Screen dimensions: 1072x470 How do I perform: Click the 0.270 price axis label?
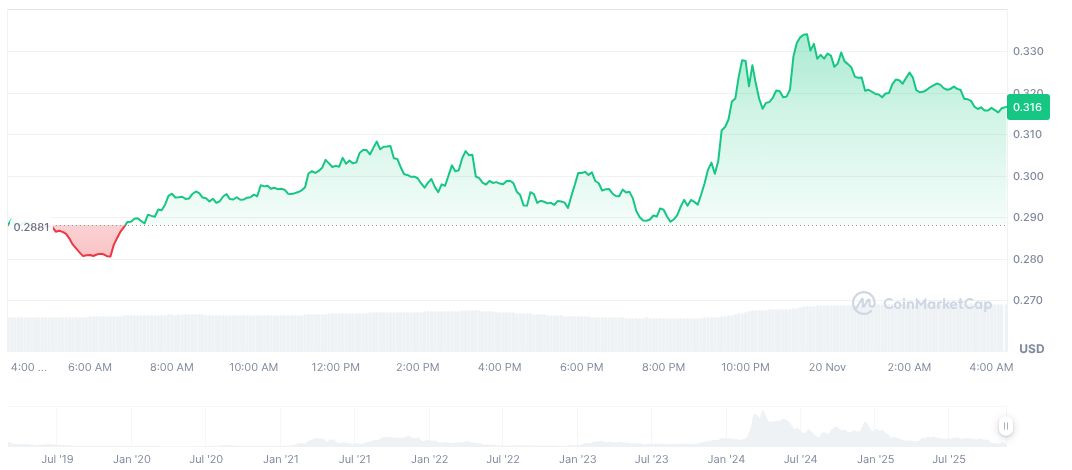[x=1028, y=300]
